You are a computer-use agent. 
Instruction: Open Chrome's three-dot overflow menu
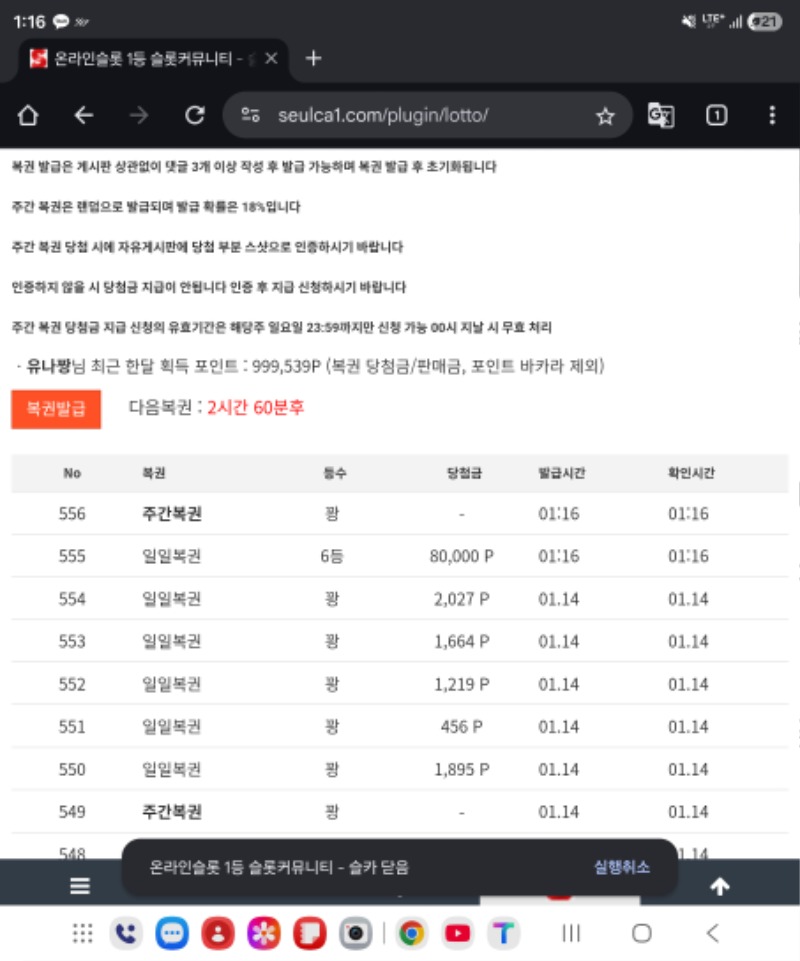tap(771, 116)
